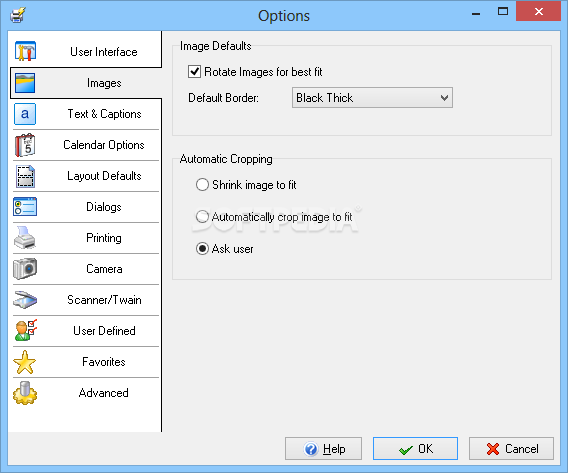Open Layout Defaults settings
This screenshot has height=473, width=568.
click(x=104, y=176)
